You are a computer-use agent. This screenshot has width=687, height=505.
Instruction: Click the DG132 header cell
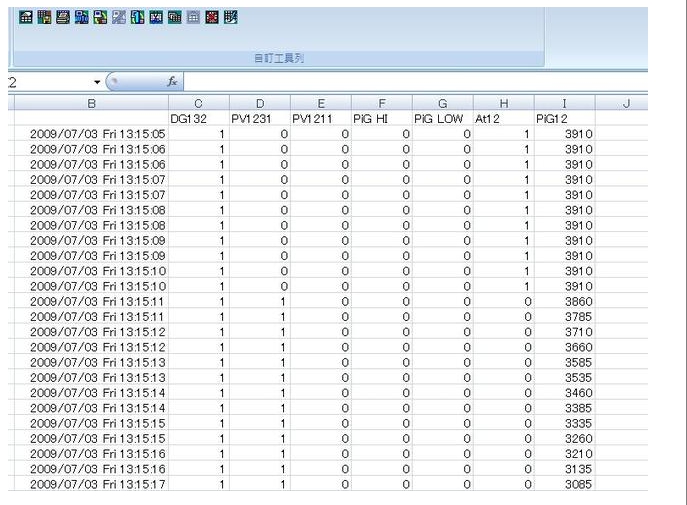(x=198, y=118)
